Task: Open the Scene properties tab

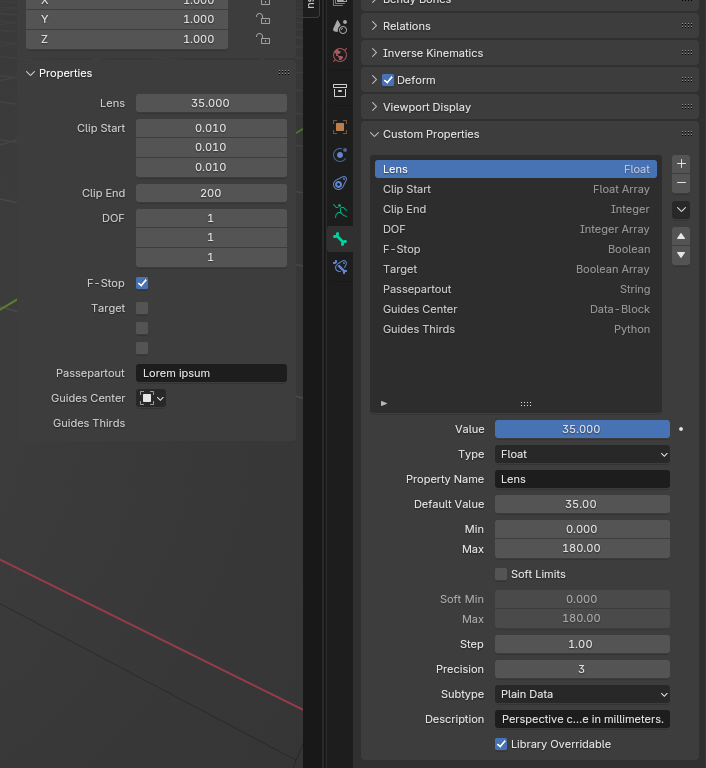Action: (x=340, y=26)
